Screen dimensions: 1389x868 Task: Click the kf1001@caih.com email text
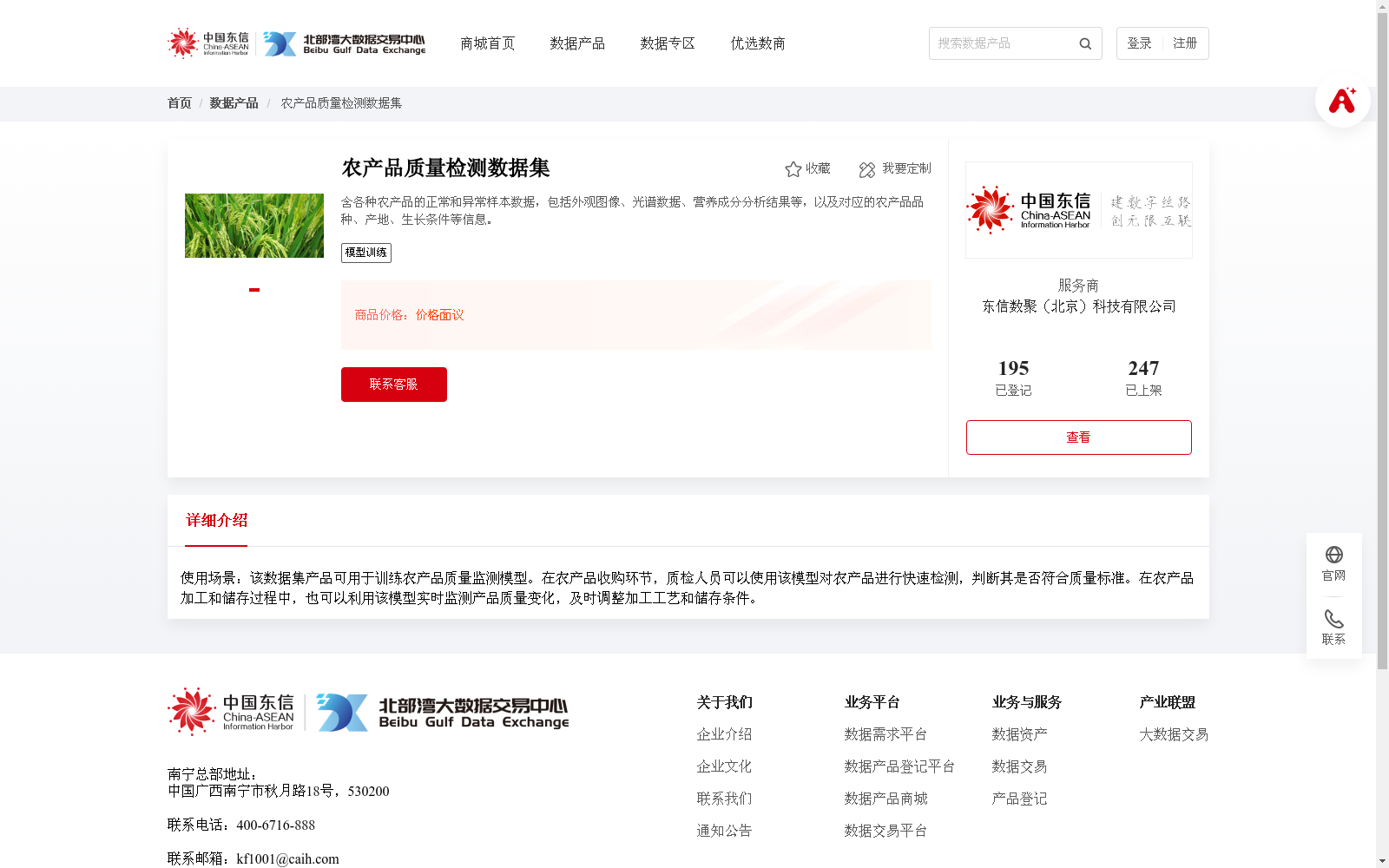click(x=288, y=859)
